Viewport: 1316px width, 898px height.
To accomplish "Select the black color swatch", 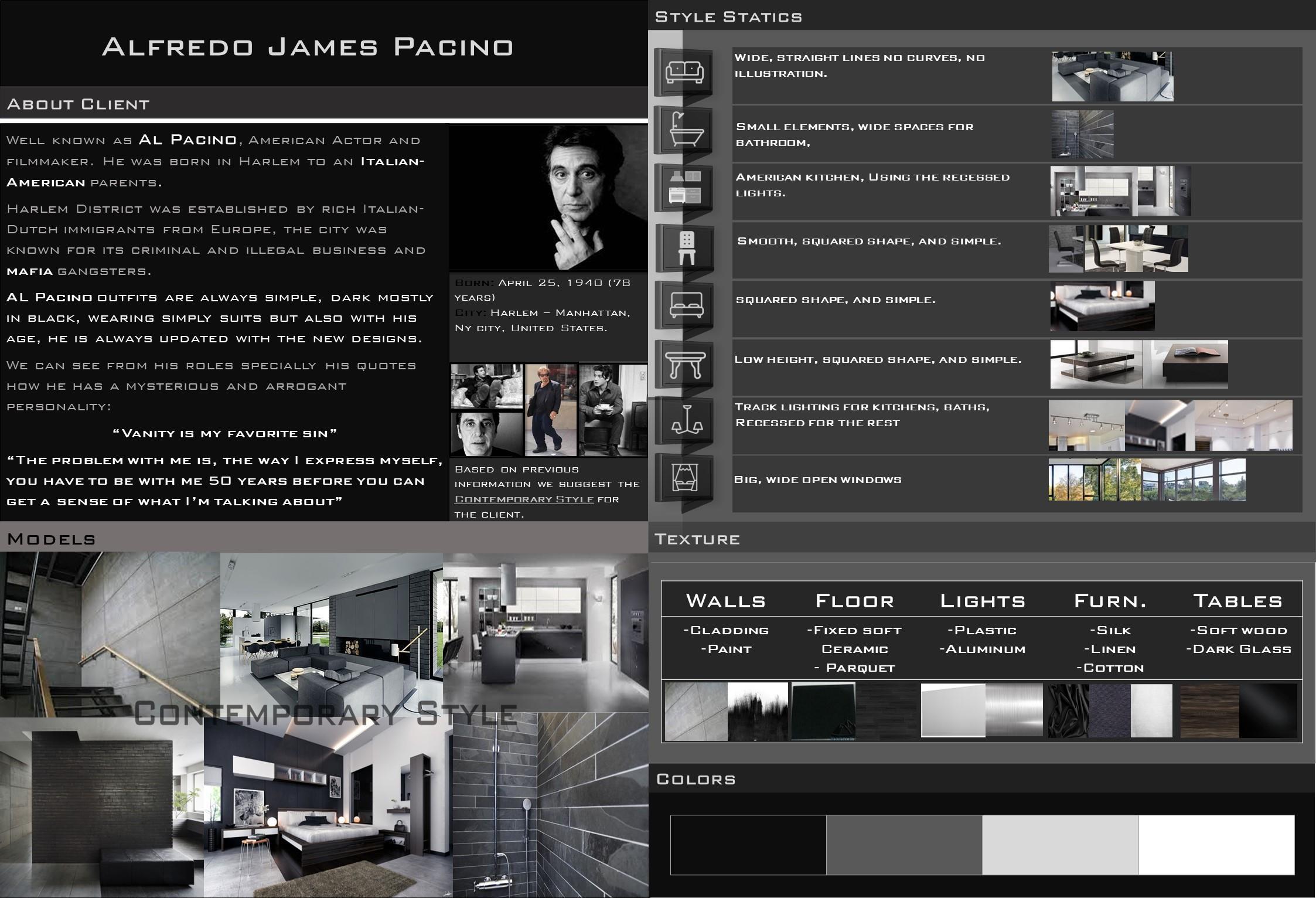I will pyautogui.click(x=748, y=845).
